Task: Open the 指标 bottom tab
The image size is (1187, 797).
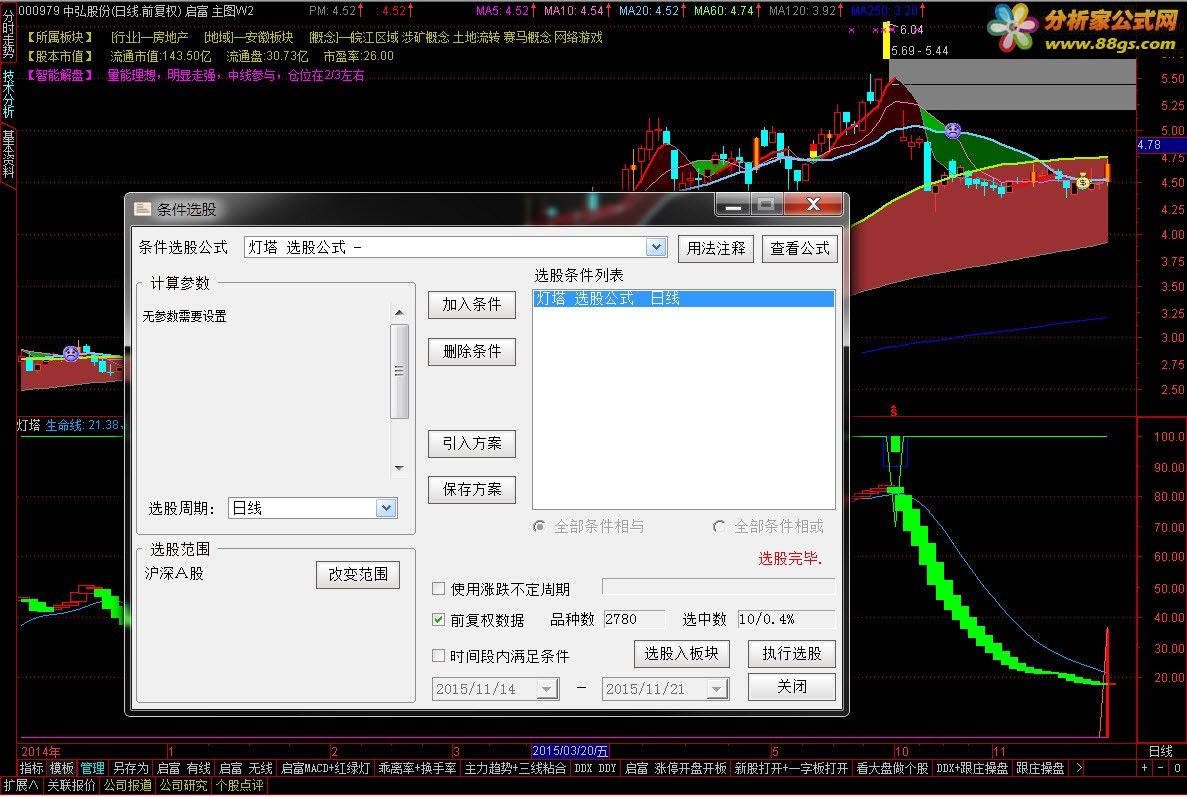Action: click(31, 768)
